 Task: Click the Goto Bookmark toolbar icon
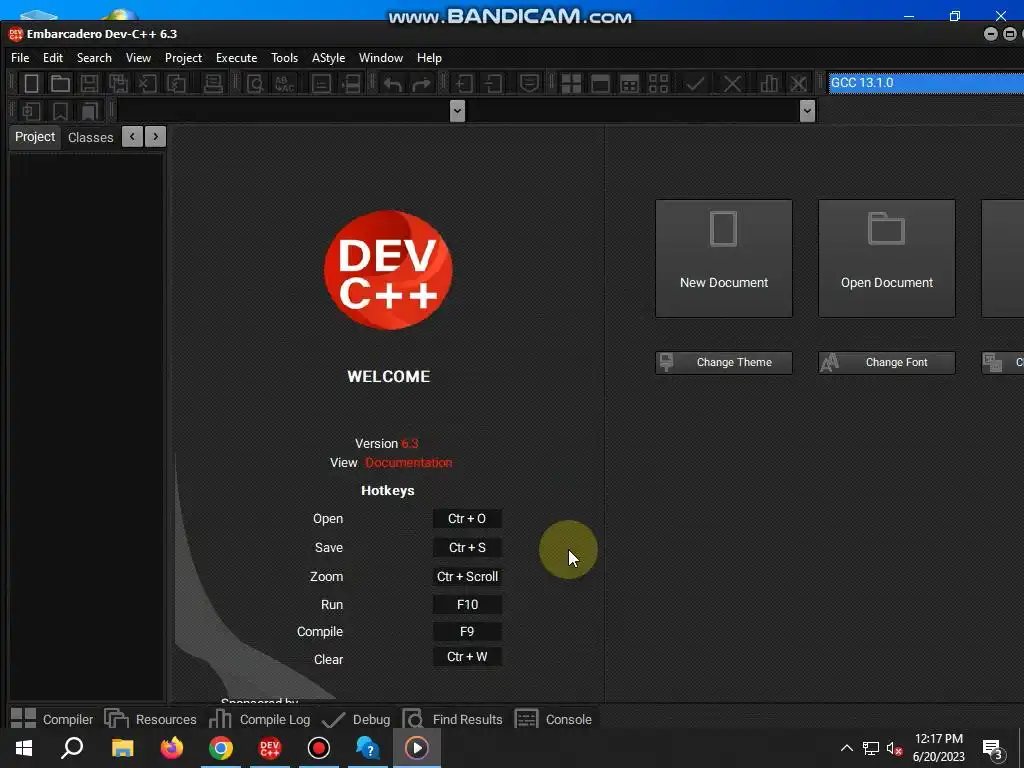click(89, 111)
